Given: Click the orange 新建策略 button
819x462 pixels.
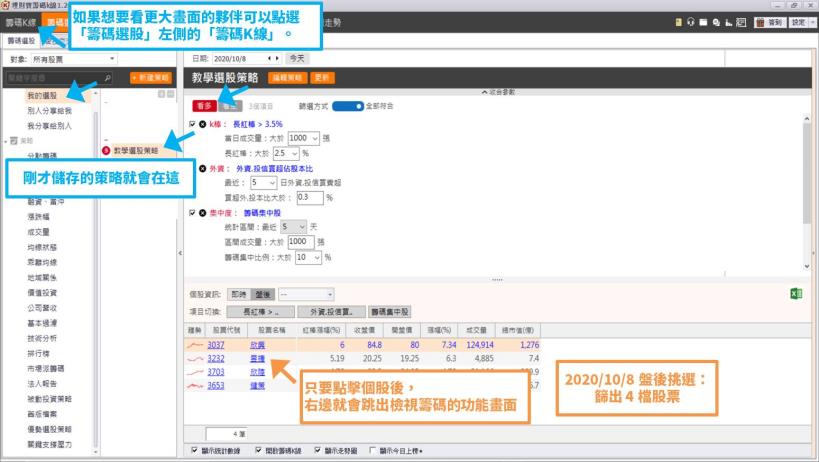Looking at the screenshot, I should (x=150, y=78).
